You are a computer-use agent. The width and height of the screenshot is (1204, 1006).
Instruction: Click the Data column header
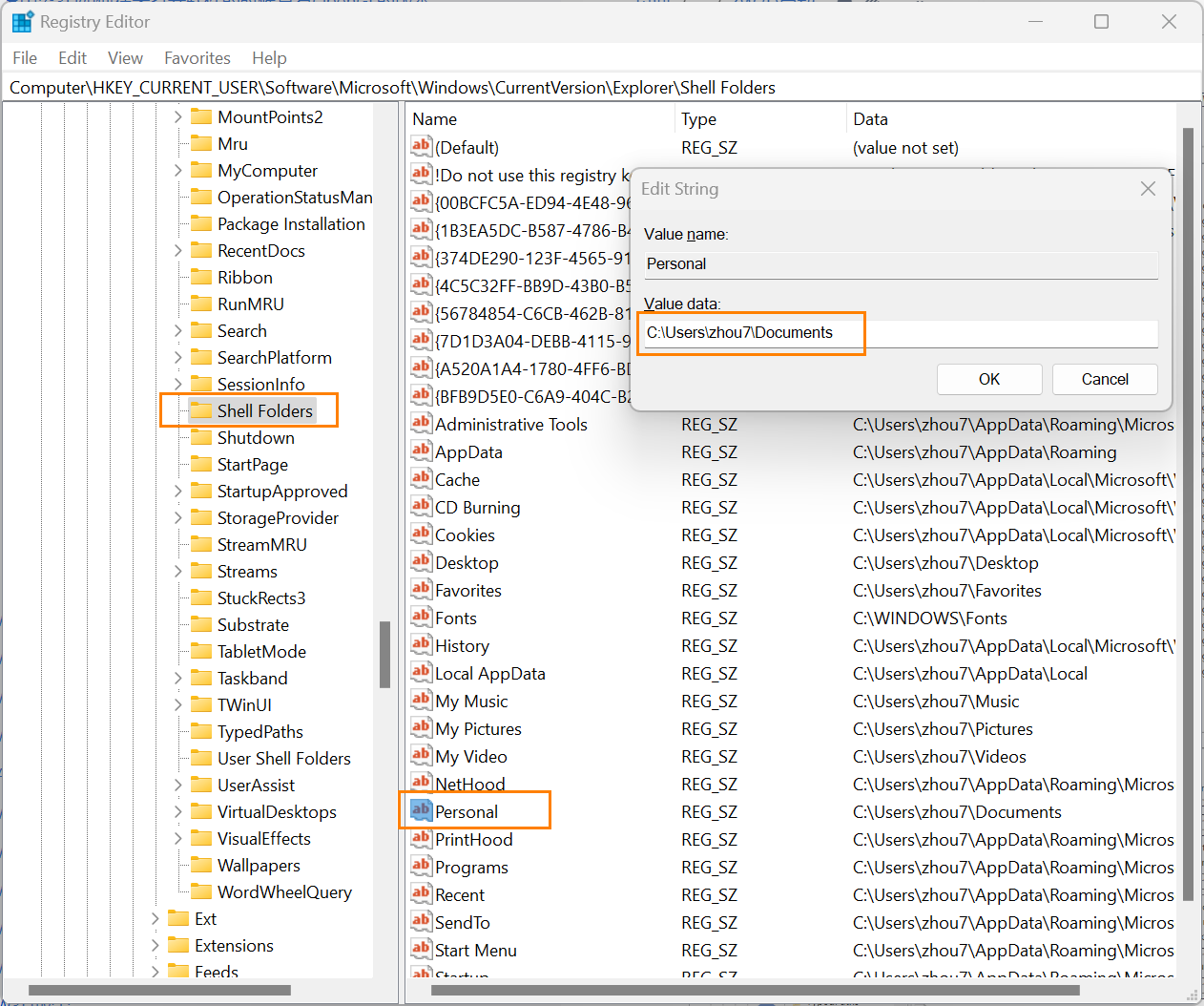[1011, 119]
